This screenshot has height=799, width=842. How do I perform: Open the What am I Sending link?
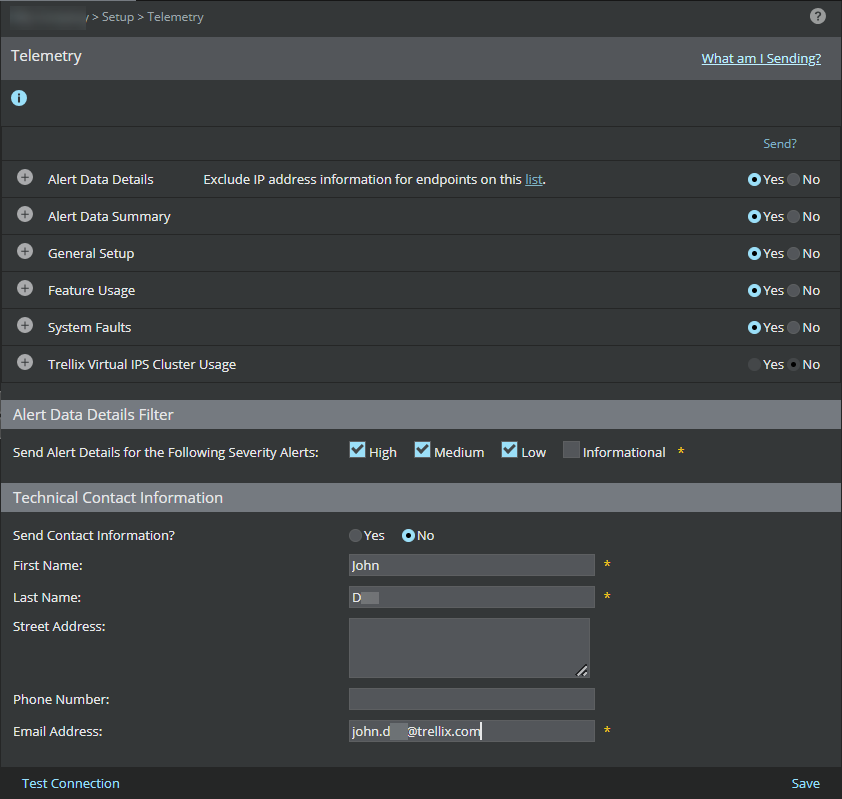(761, 58)
